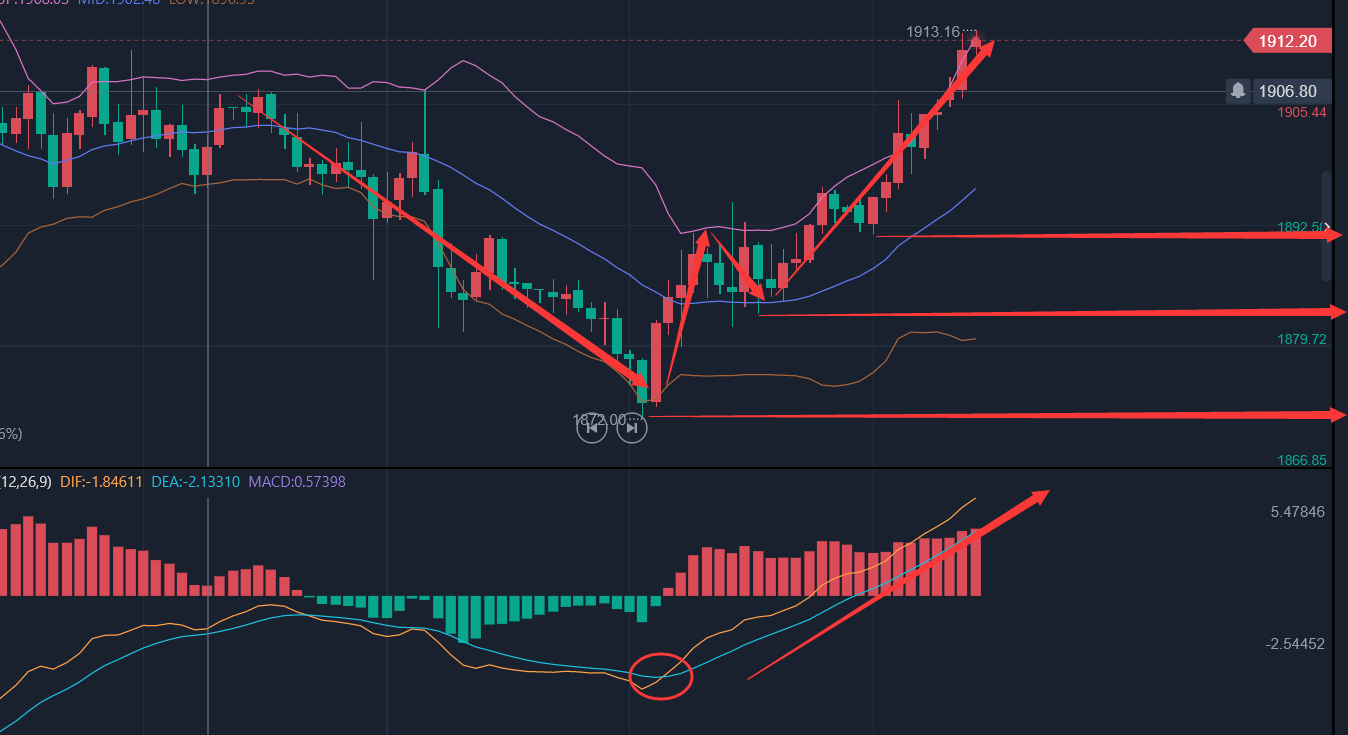Click the 1913.16 high price marker
Screen dimensions: 1348x735
[934, 32]
